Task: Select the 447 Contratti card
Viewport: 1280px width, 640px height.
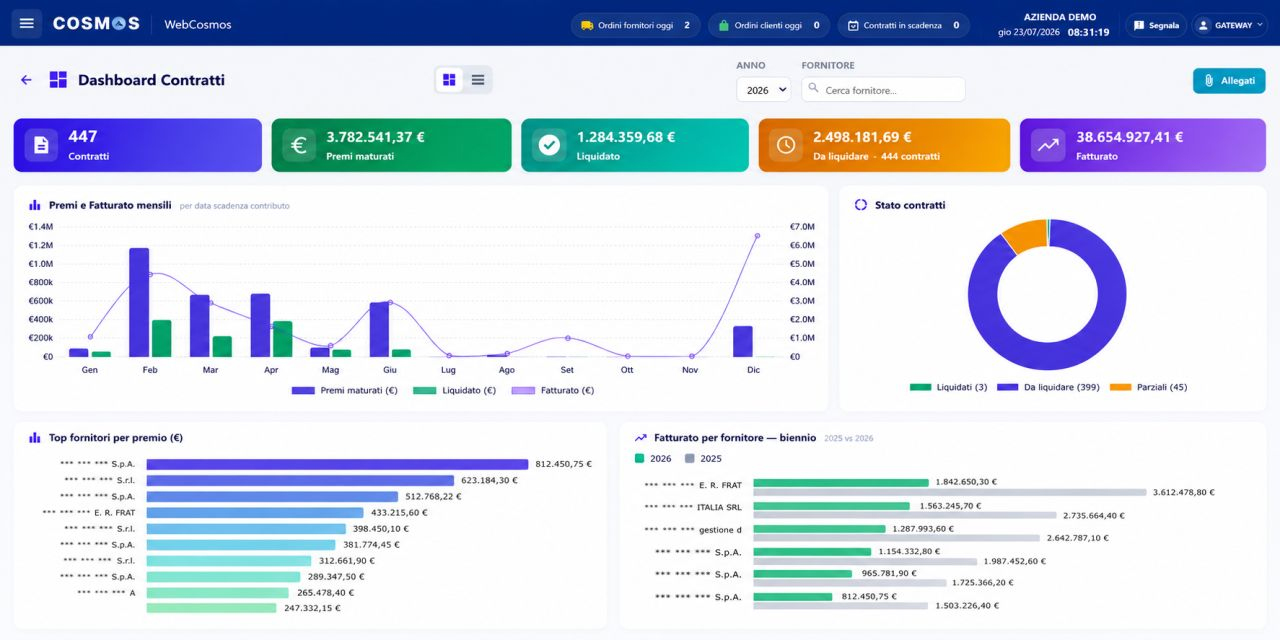Action: [x=138, y=145]
